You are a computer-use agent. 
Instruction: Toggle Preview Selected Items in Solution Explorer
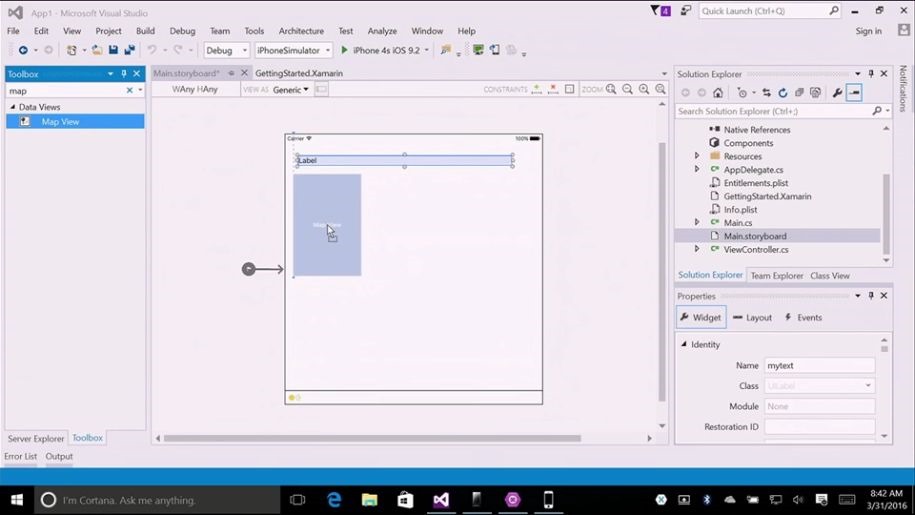854,93
